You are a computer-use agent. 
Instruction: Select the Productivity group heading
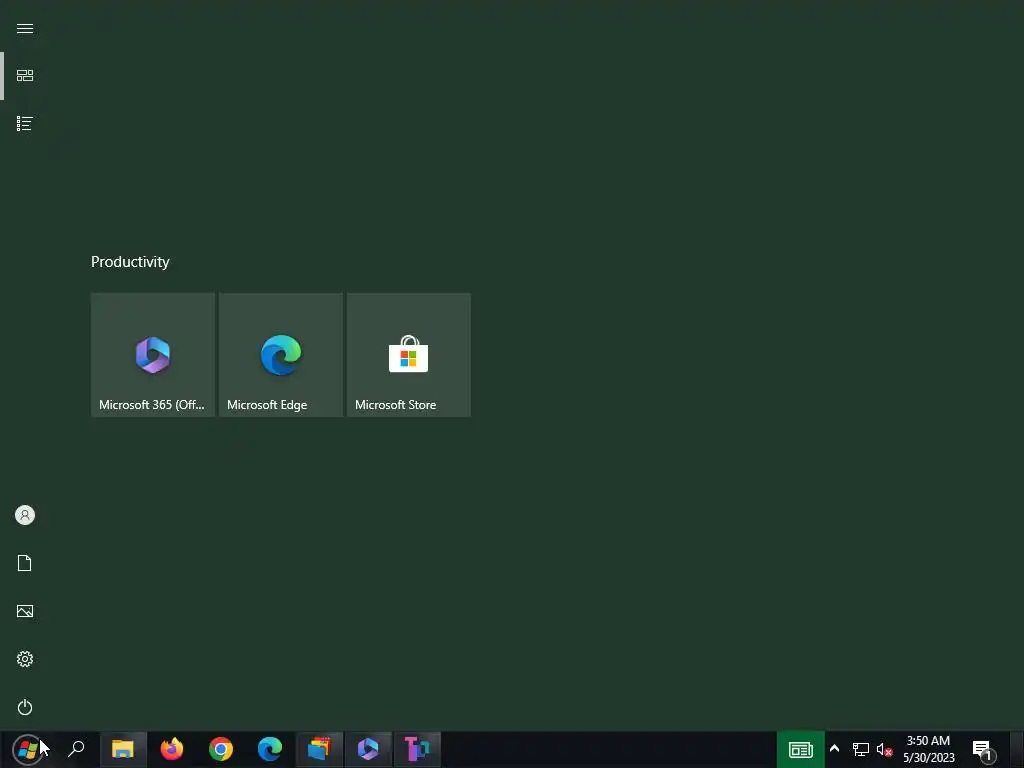coord(130,262)
